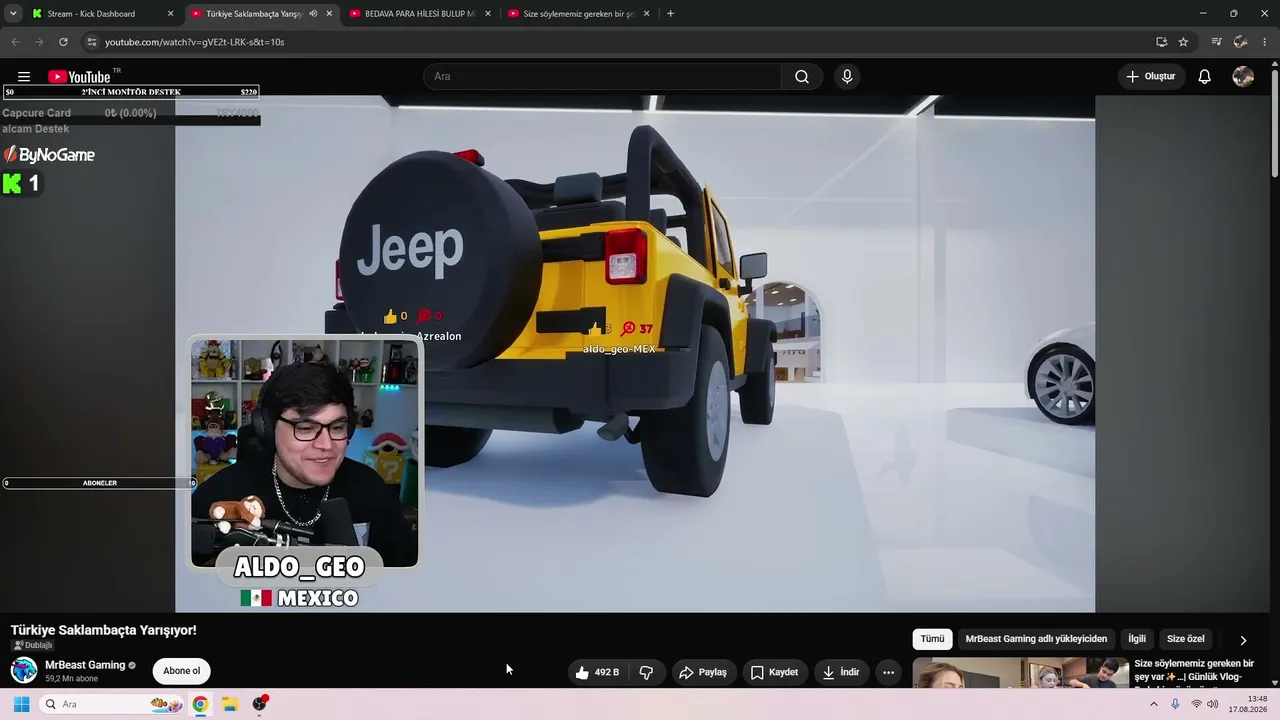Start voice search with the microphone icon
Image resolution: width=1280 pixels, height=720 pixels.
coord(847,77)
